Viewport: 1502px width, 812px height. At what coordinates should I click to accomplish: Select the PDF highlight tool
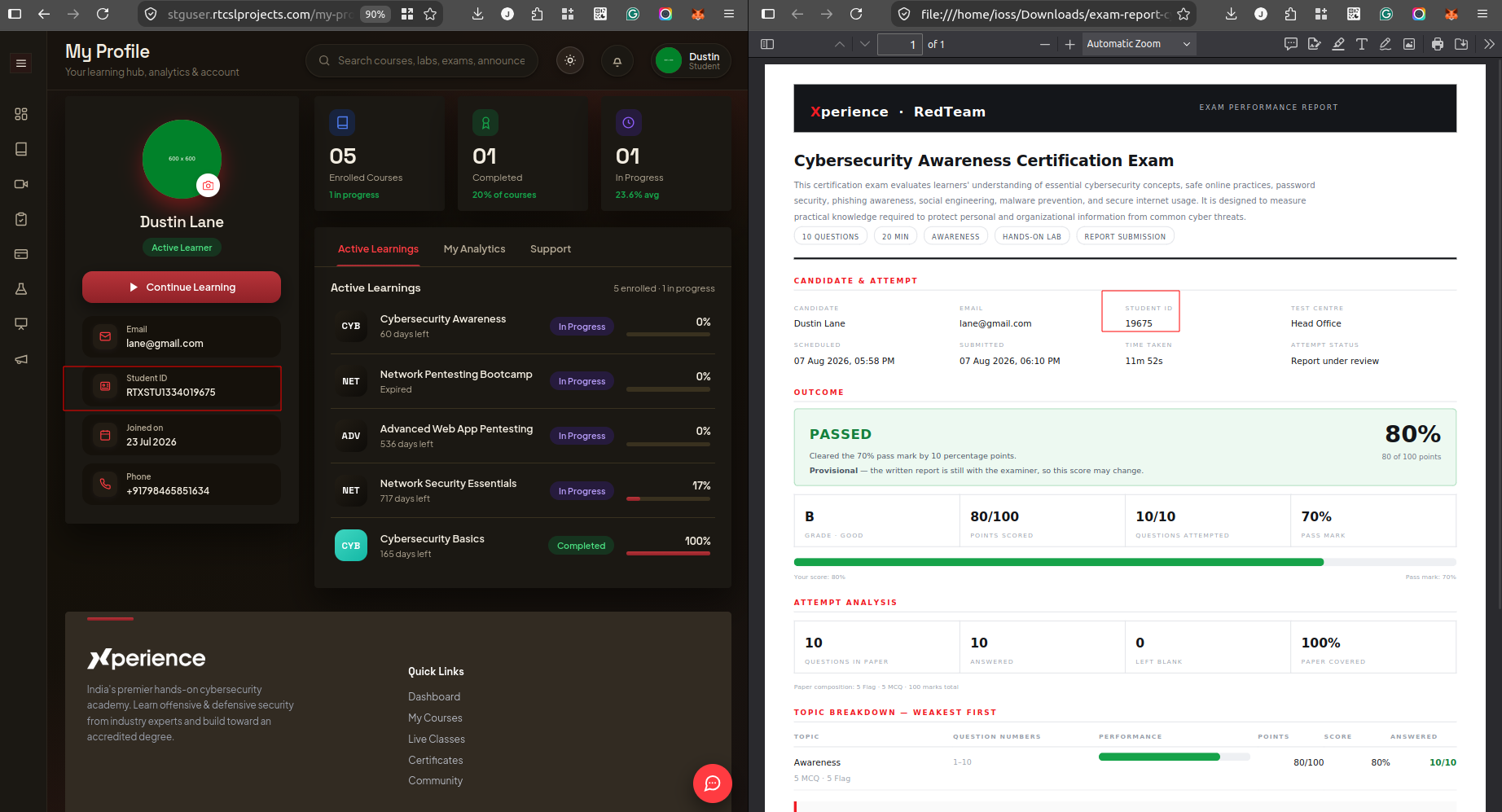[1338, 44]
